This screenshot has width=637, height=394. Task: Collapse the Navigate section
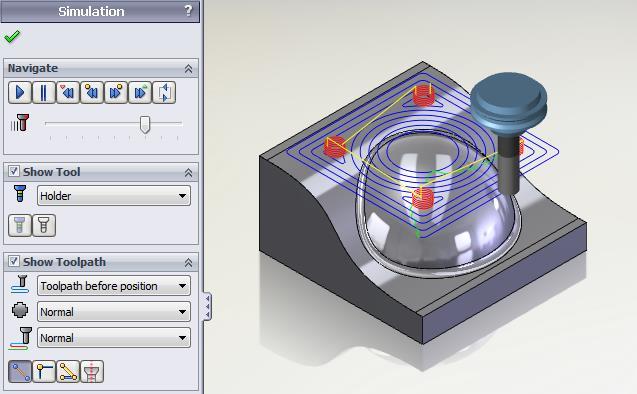coord(188,69)
